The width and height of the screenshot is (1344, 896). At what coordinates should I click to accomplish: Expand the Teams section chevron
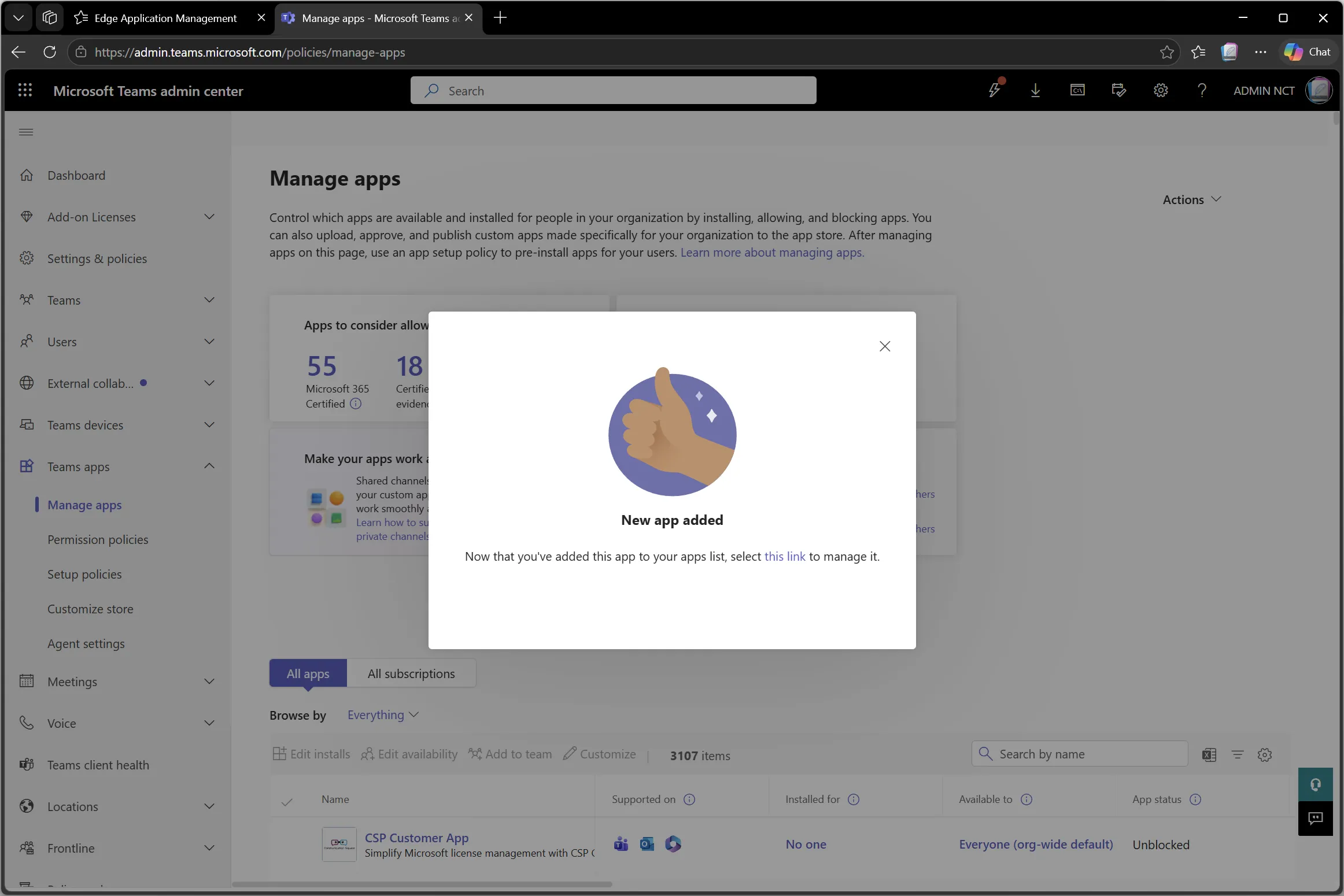(209, 300)
